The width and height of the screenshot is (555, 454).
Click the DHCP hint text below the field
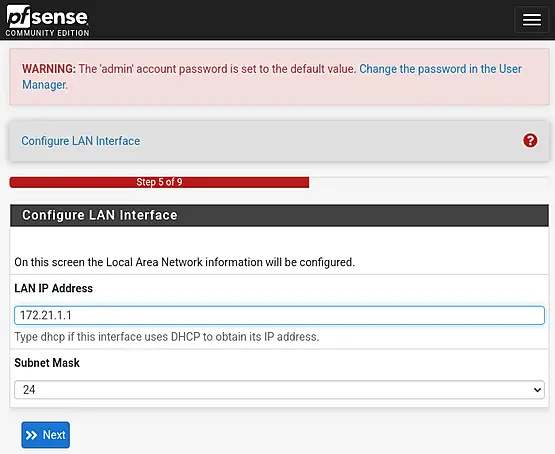click(x=167, y=337)
